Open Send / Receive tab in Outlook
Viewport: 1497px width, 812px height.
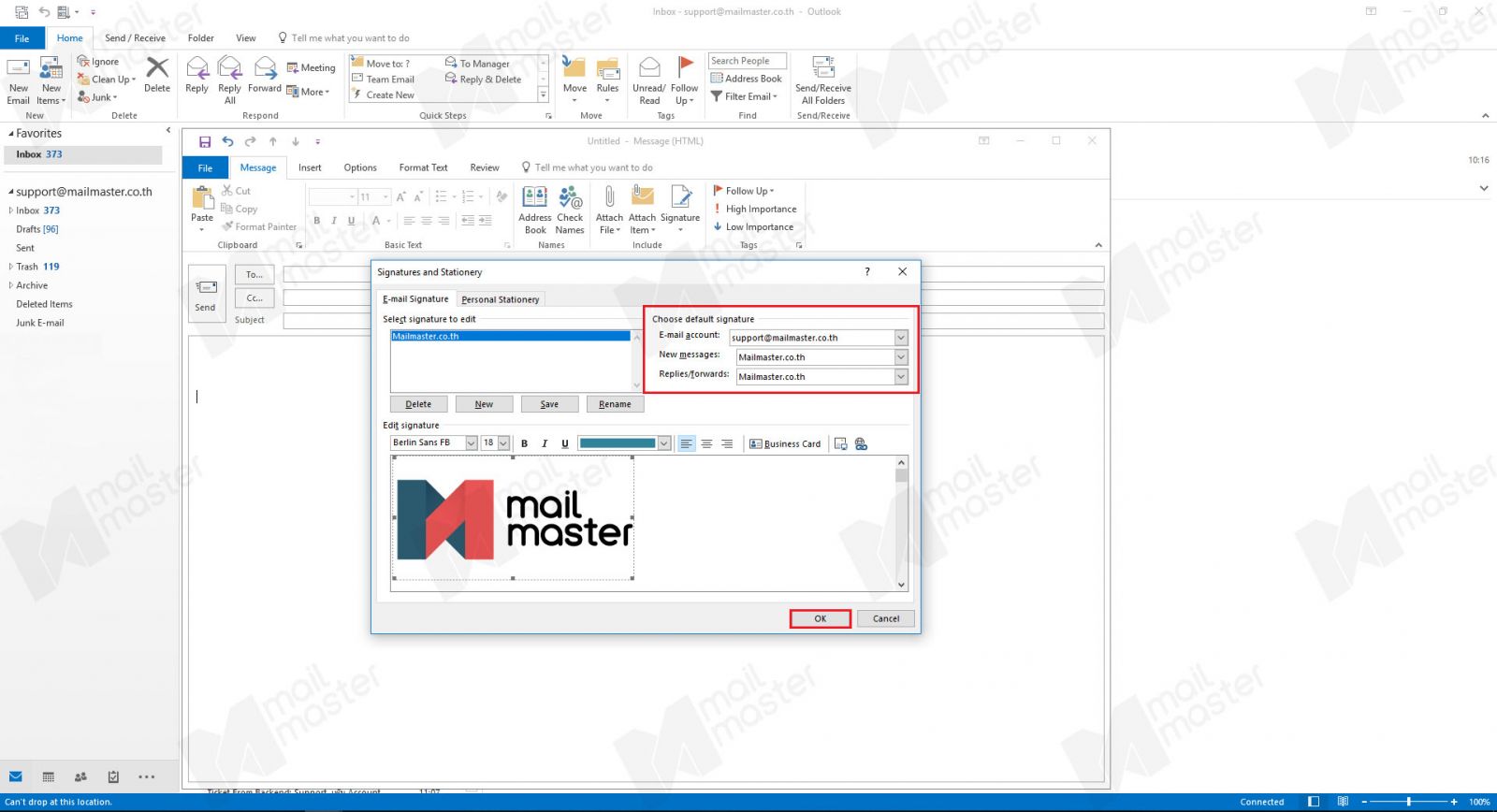[135, 38]
